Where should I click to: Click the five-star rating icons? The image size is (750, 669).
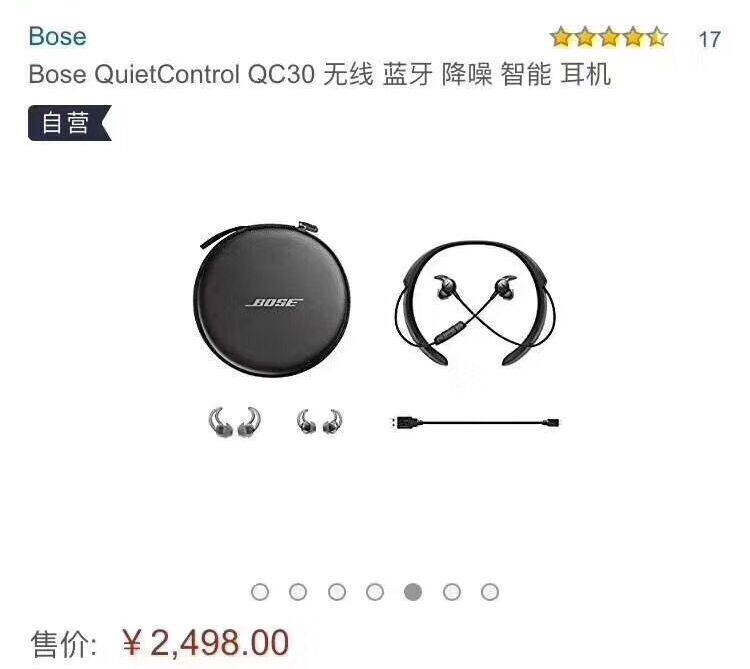pyautogui.click(x=609, y=37)
